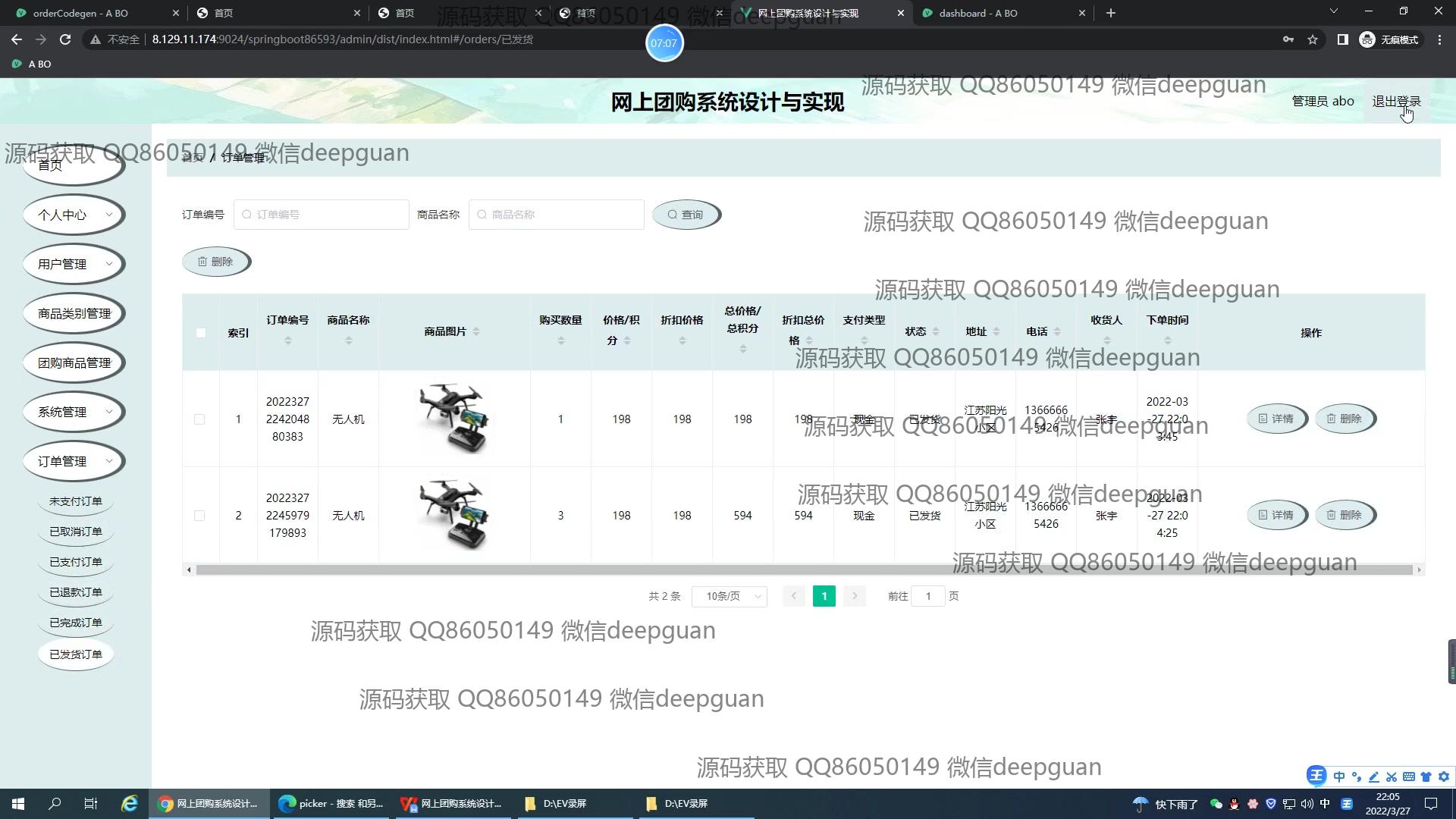Check the second order row checkbox

[199, 516]
